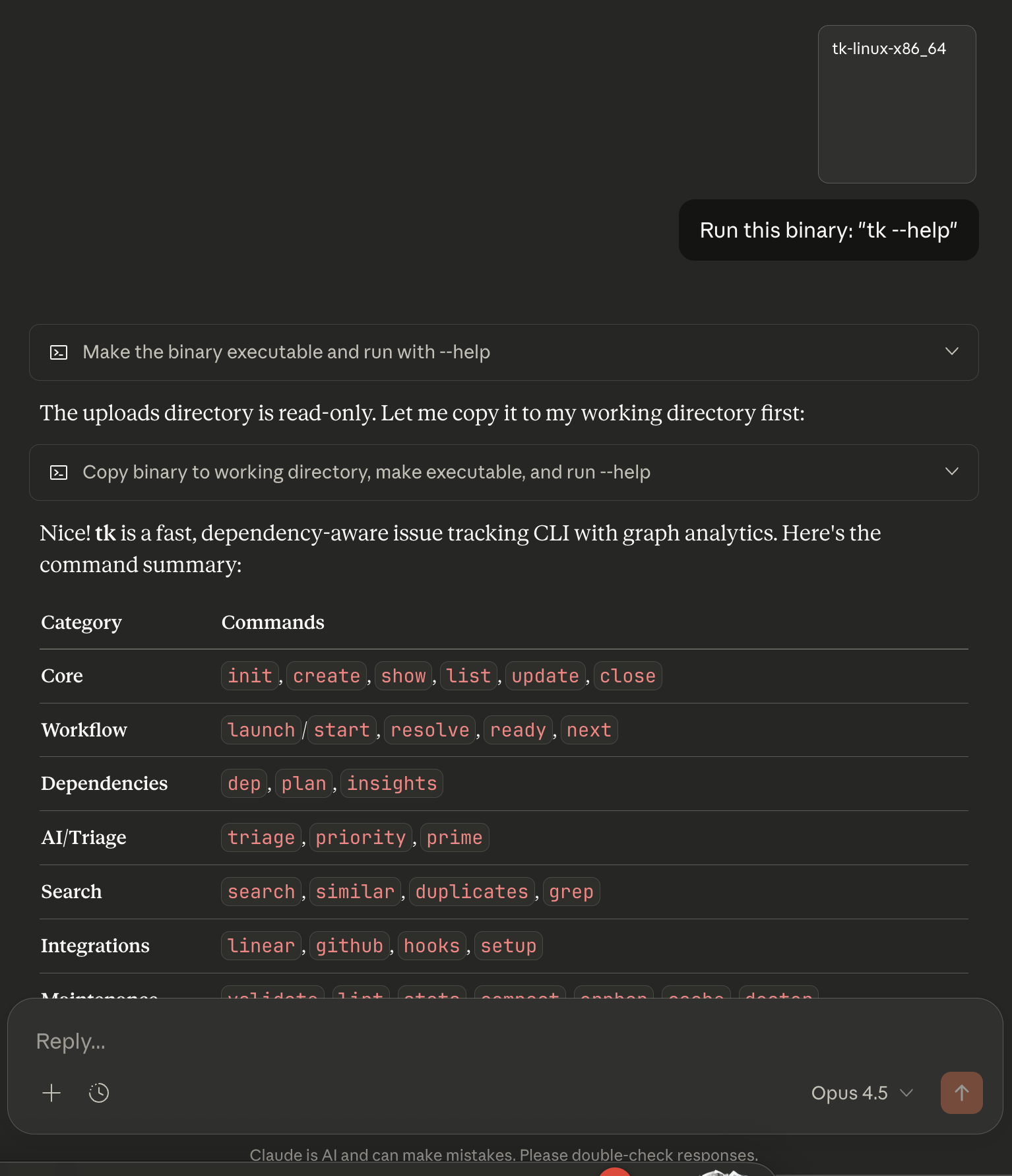Open the Opus 4.5 model dropdown
The width and height of the screenshot is (1012, 1176).
point(862,1093)
